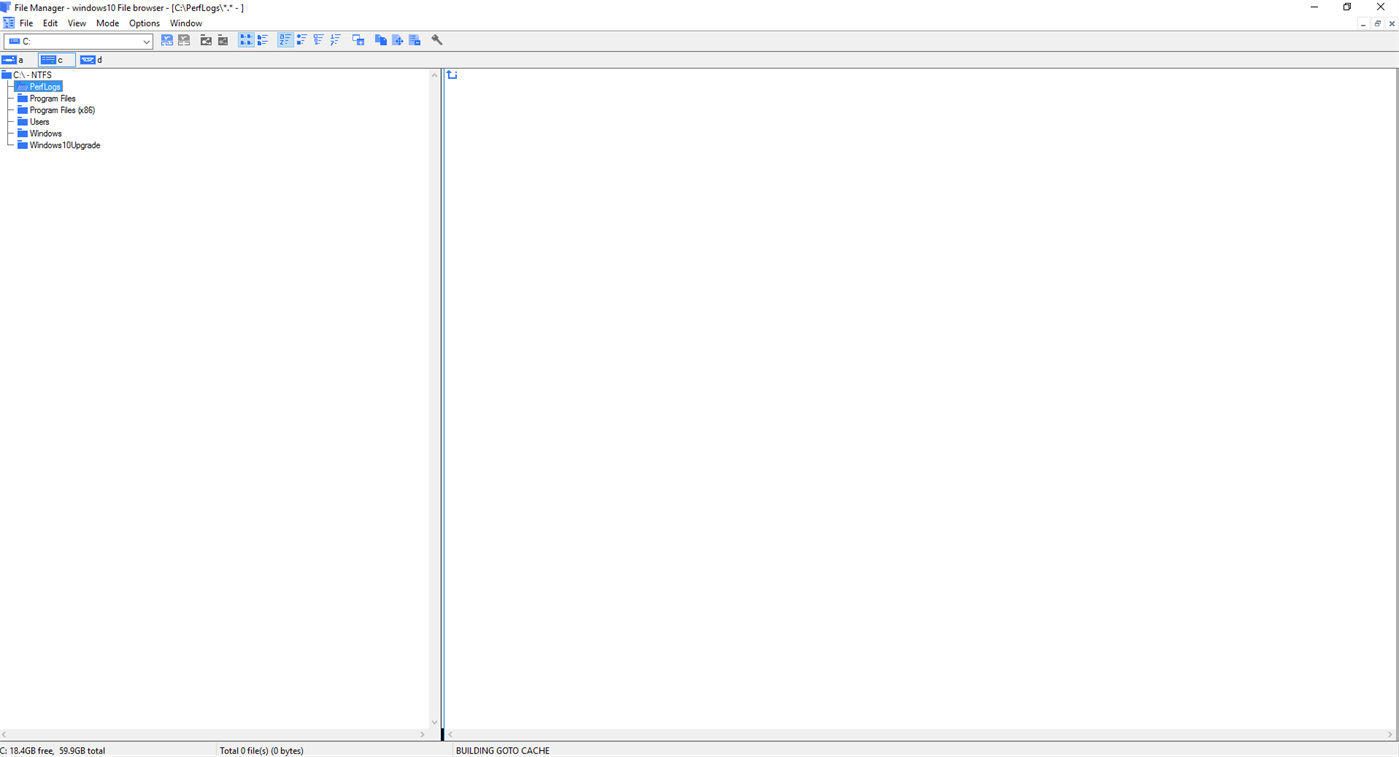Click the child window system menu icon
This screenshot has height=757, width=1399.
(9, 23)
